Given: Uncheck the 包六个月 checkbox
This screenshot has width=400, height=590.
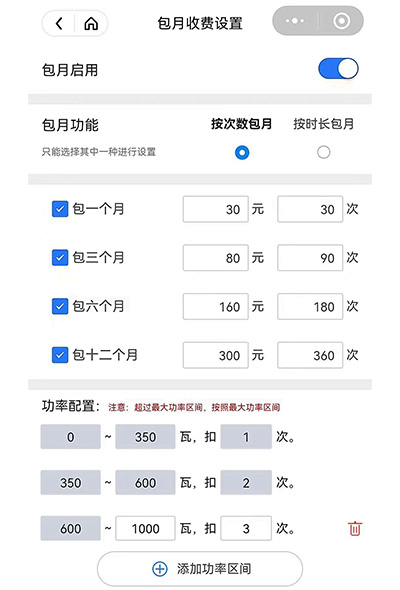Looking at the screenshot, I should (x=60, y=306).
